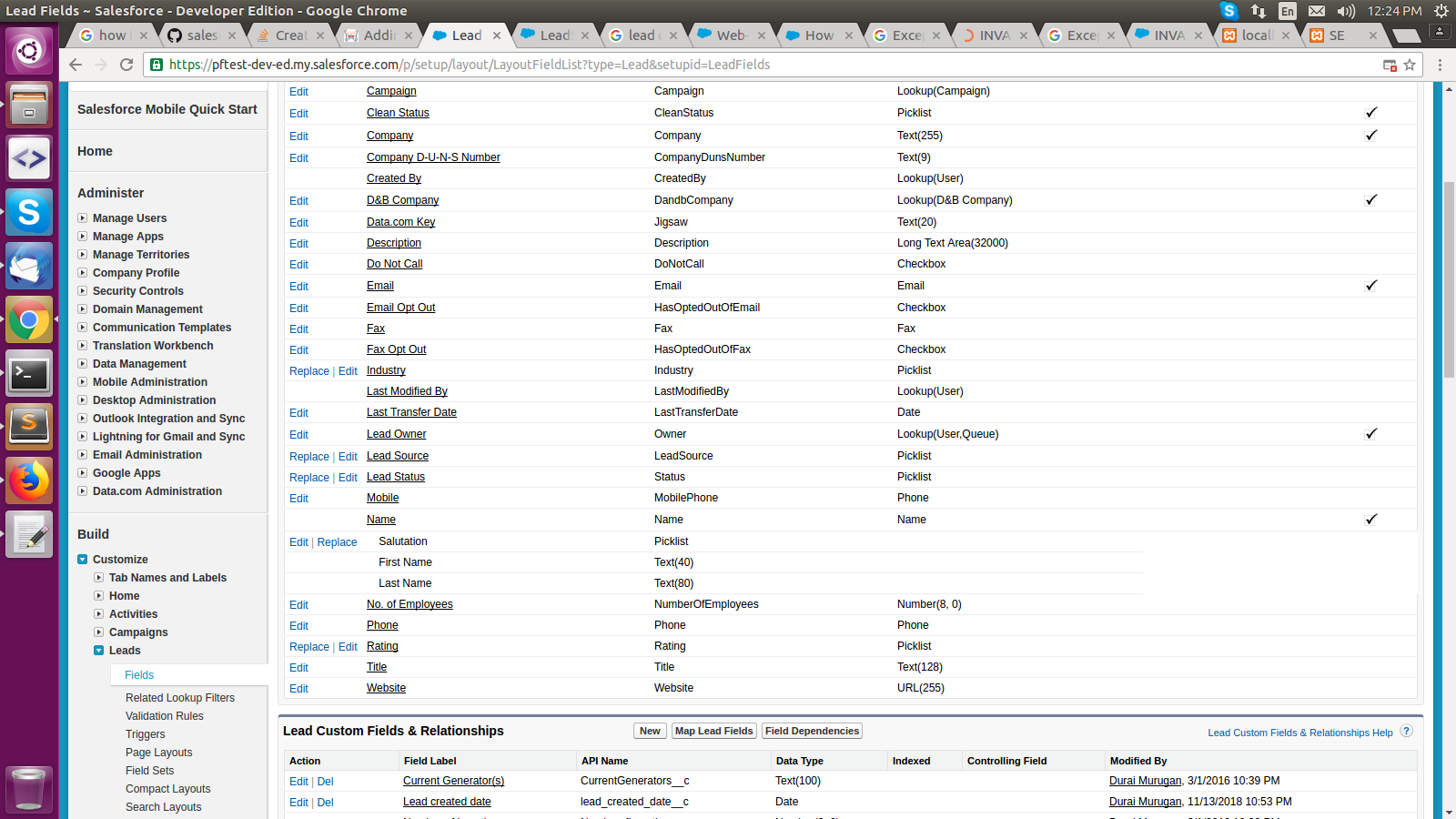Open the system volume indicator

point(1346,11)
